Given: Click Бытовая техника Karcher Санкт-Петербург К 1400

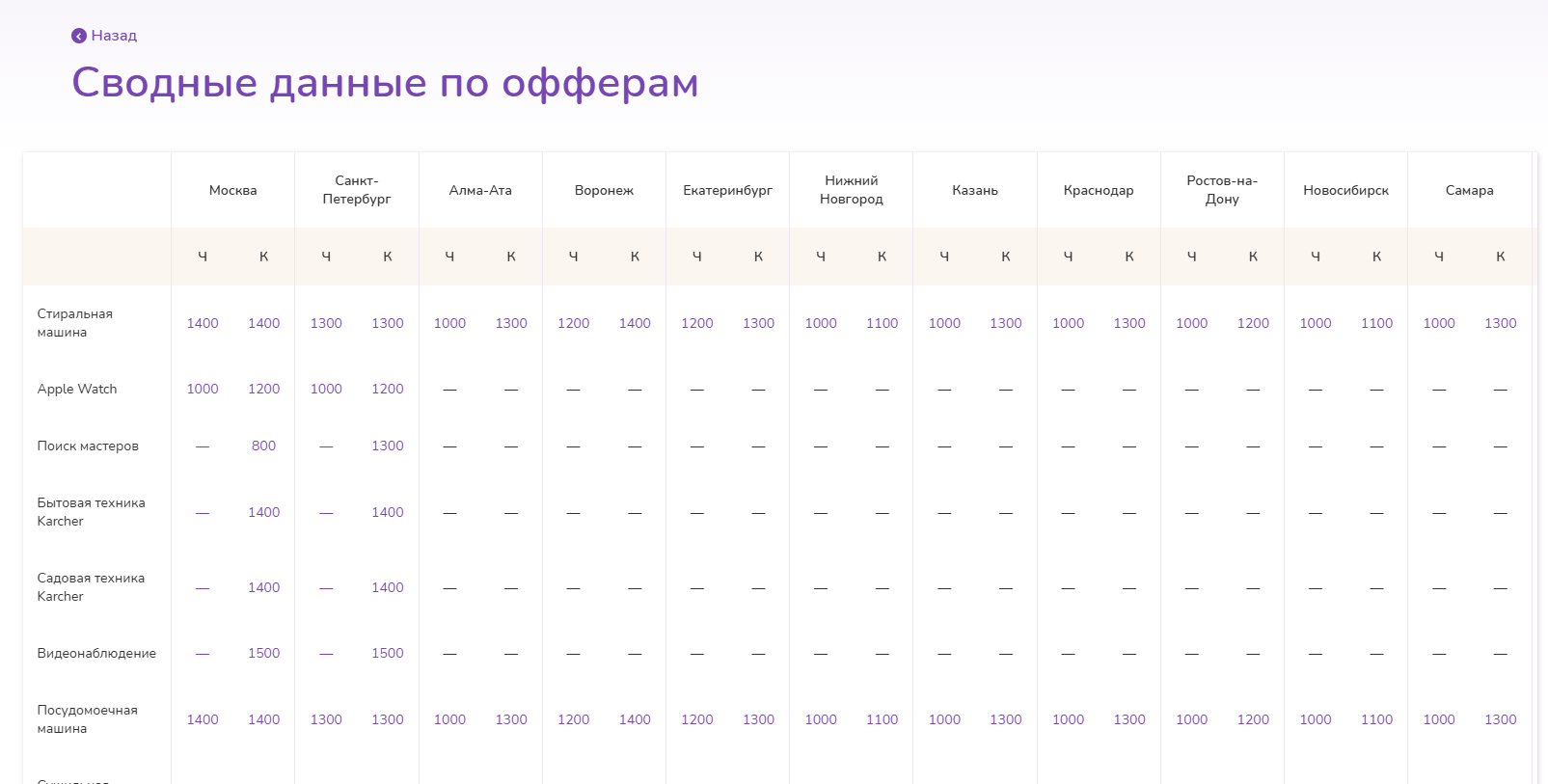Looking at the screenshot, I should coord(388,512).
